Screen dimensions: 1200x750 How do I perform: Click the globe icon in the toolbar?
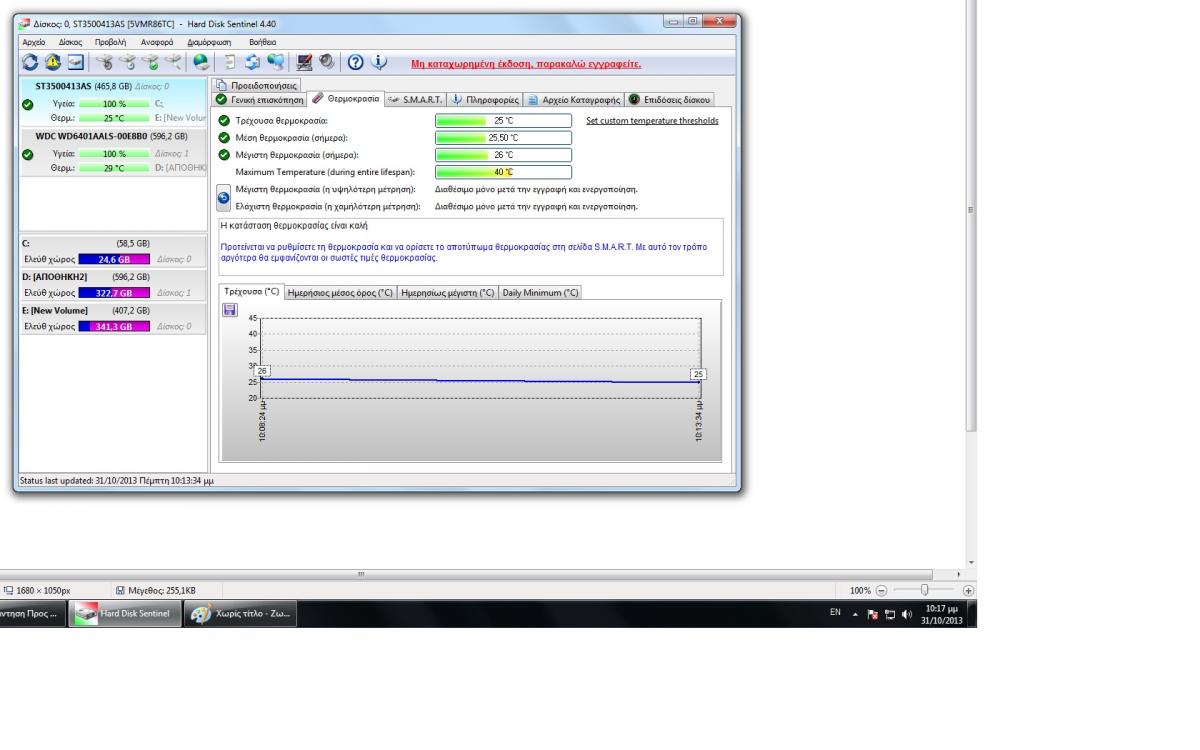200,62
